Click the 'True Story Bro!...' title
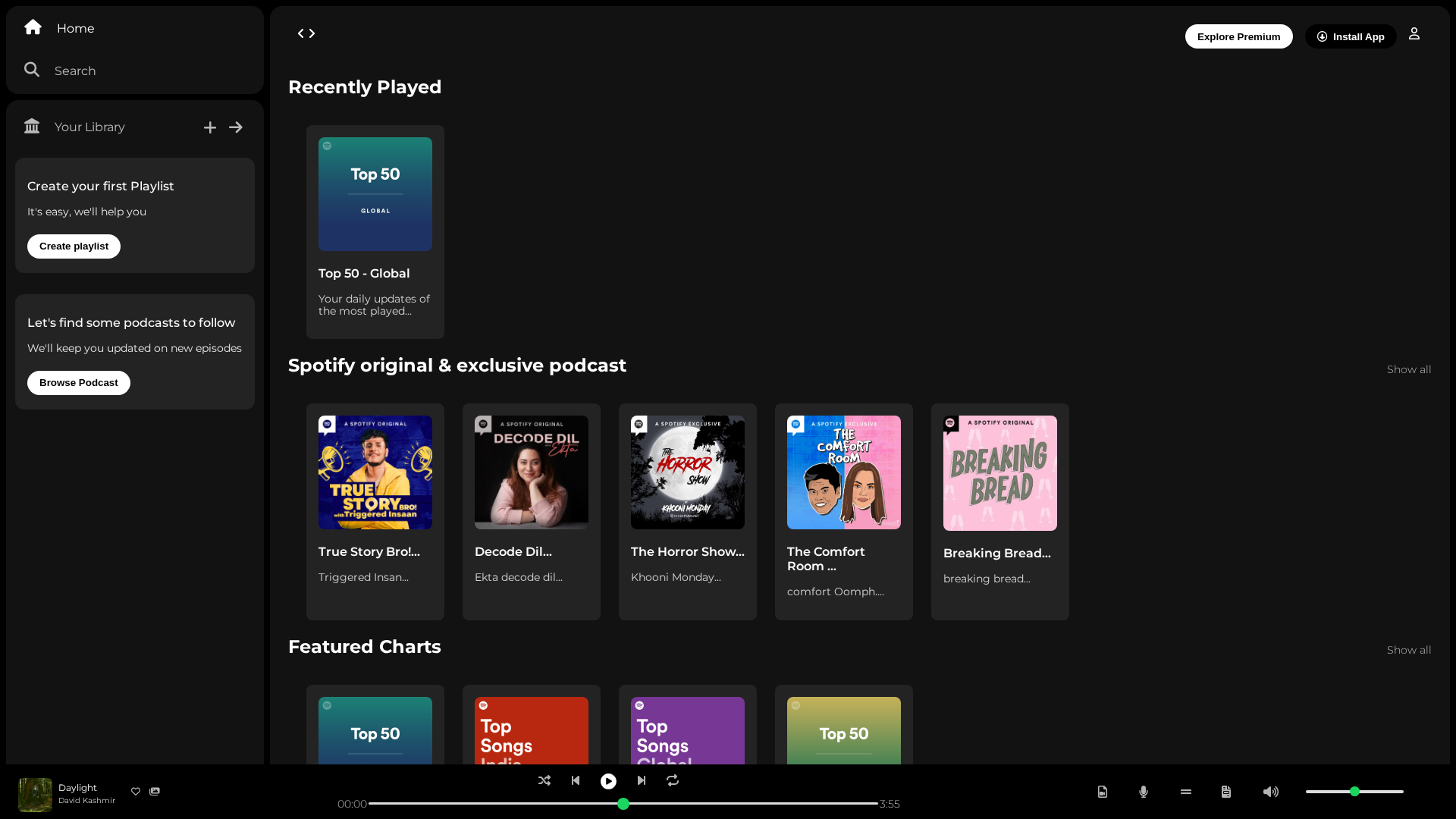Viewport: 1456px width, 819px height. (369, 552)
